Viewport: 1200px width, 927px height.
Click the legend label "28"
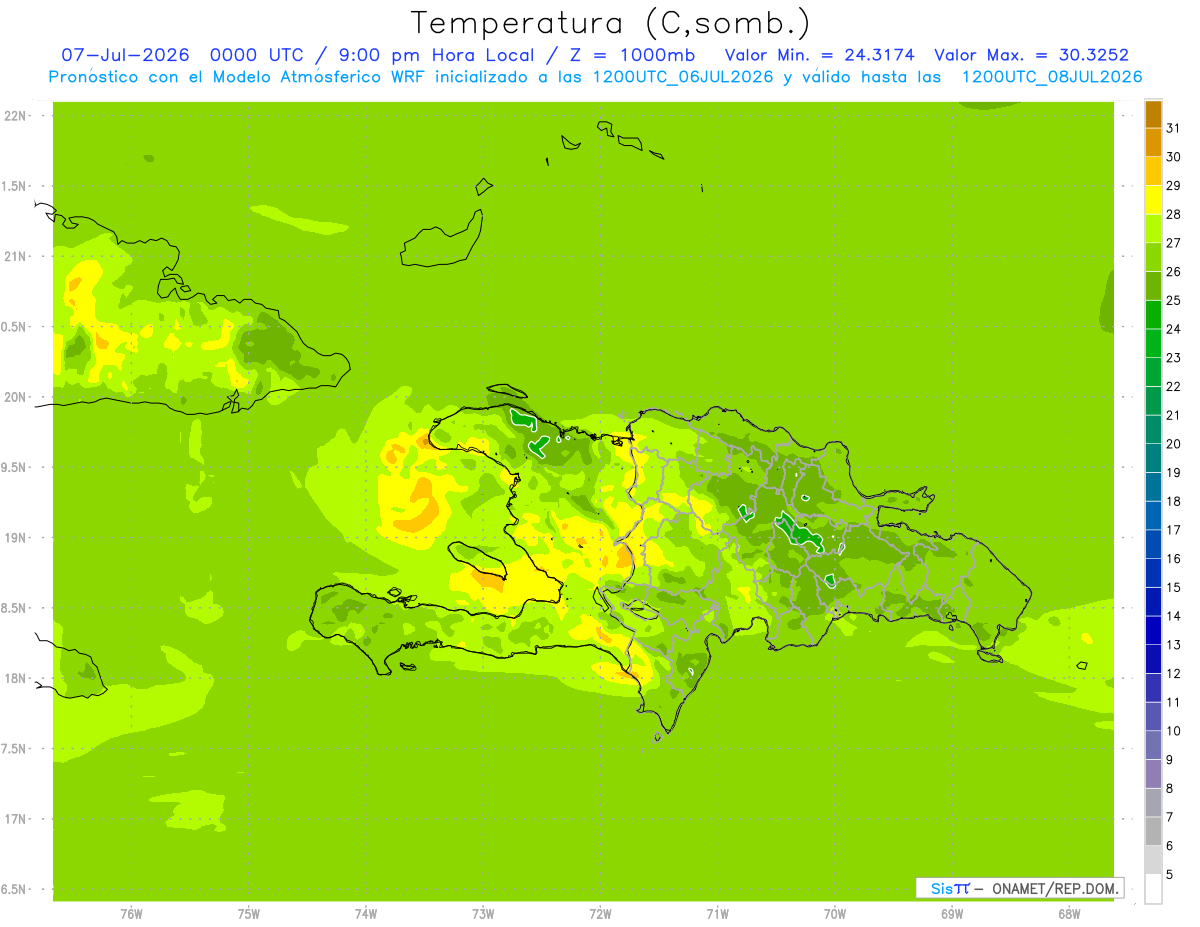[1173, 214]
